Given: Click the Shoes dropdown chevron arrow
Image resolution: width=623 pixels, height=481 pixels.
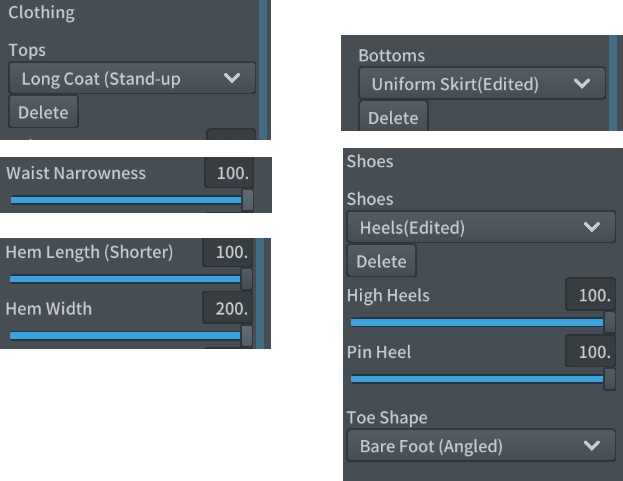Looking at the screenshot, I should click(x=591, y=227).
